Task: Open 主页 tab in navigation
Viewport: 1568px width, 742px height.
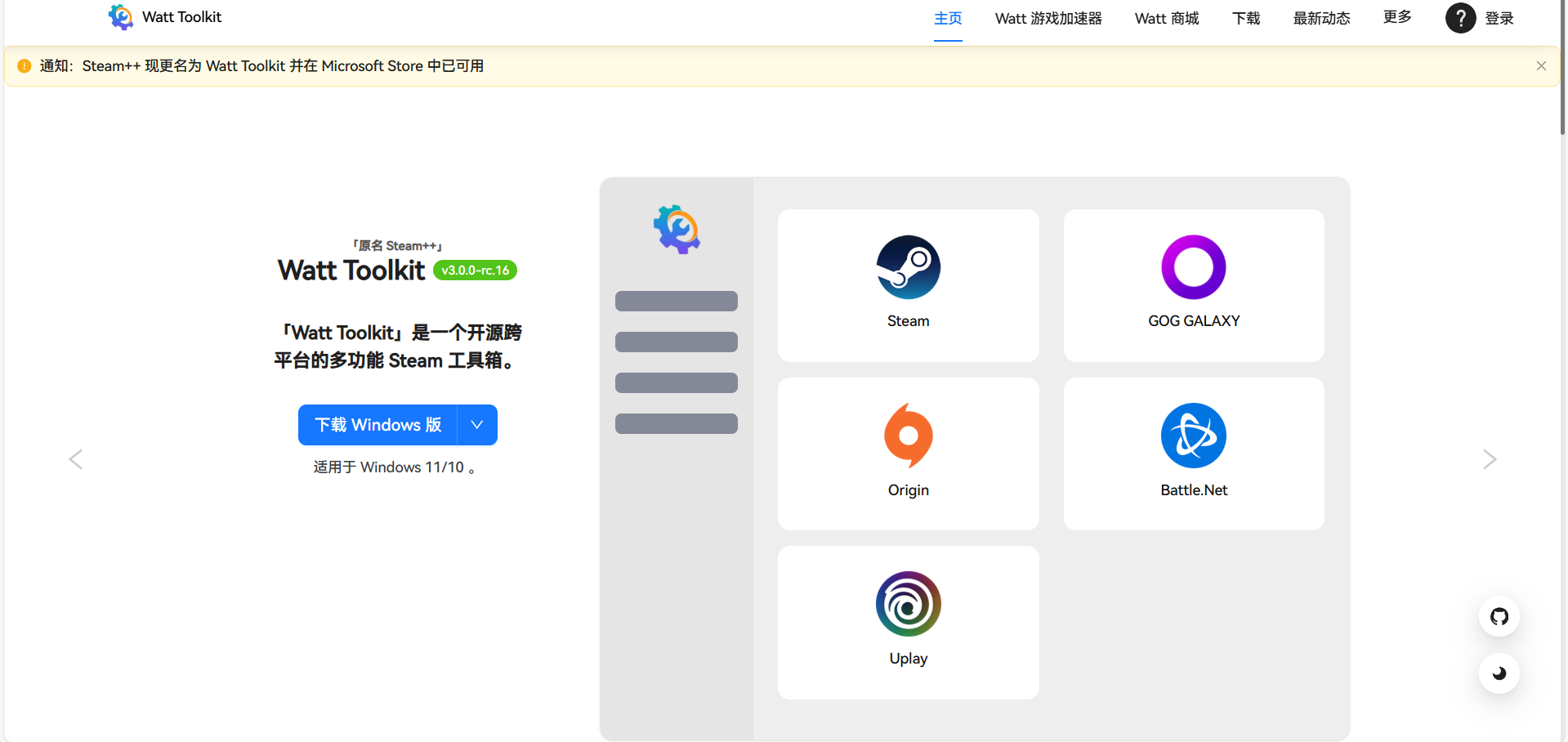Action: click(948, 18)
